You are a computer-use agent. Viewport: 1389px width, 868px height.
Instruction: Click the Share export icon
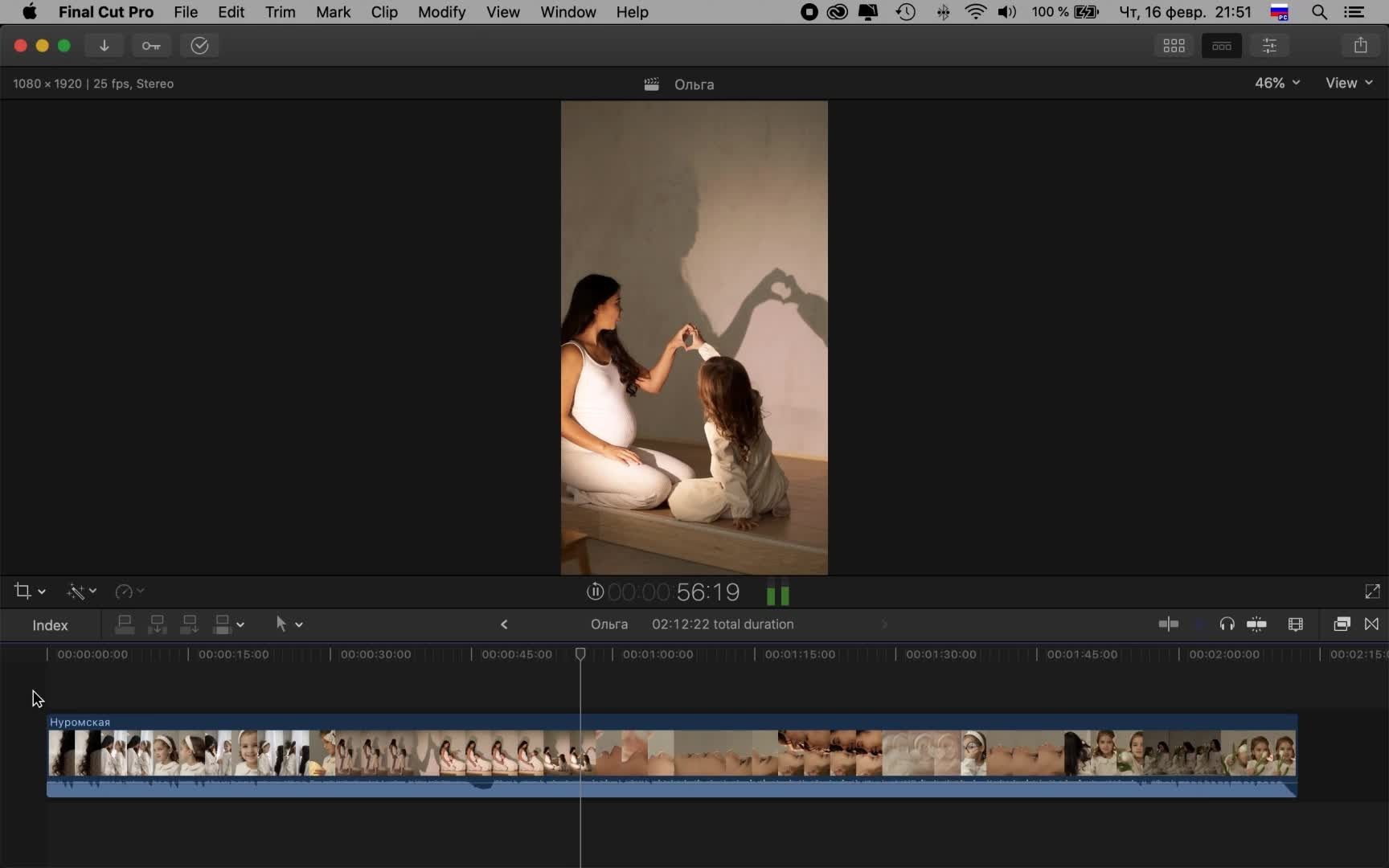[x=1360, y=46]
